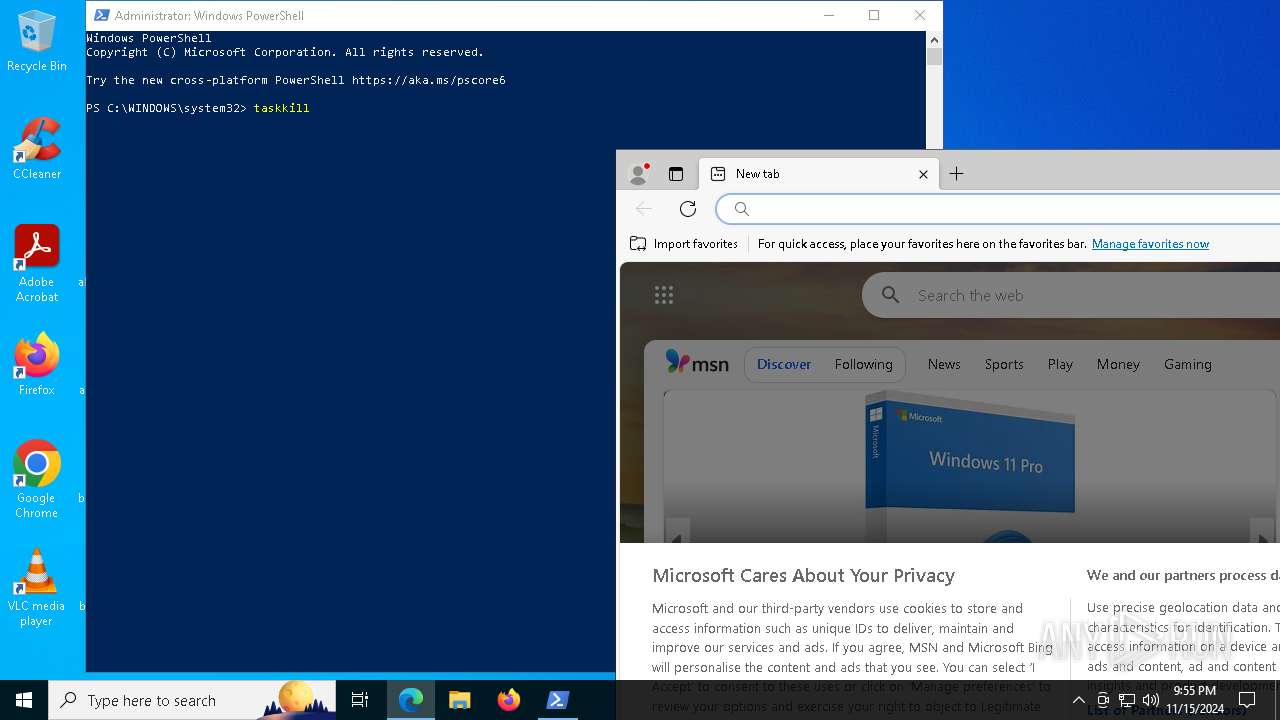Click the Edge profile avatar icon
The height and width of the screenshot is (720, 1280).
click(x=638, y=174)
